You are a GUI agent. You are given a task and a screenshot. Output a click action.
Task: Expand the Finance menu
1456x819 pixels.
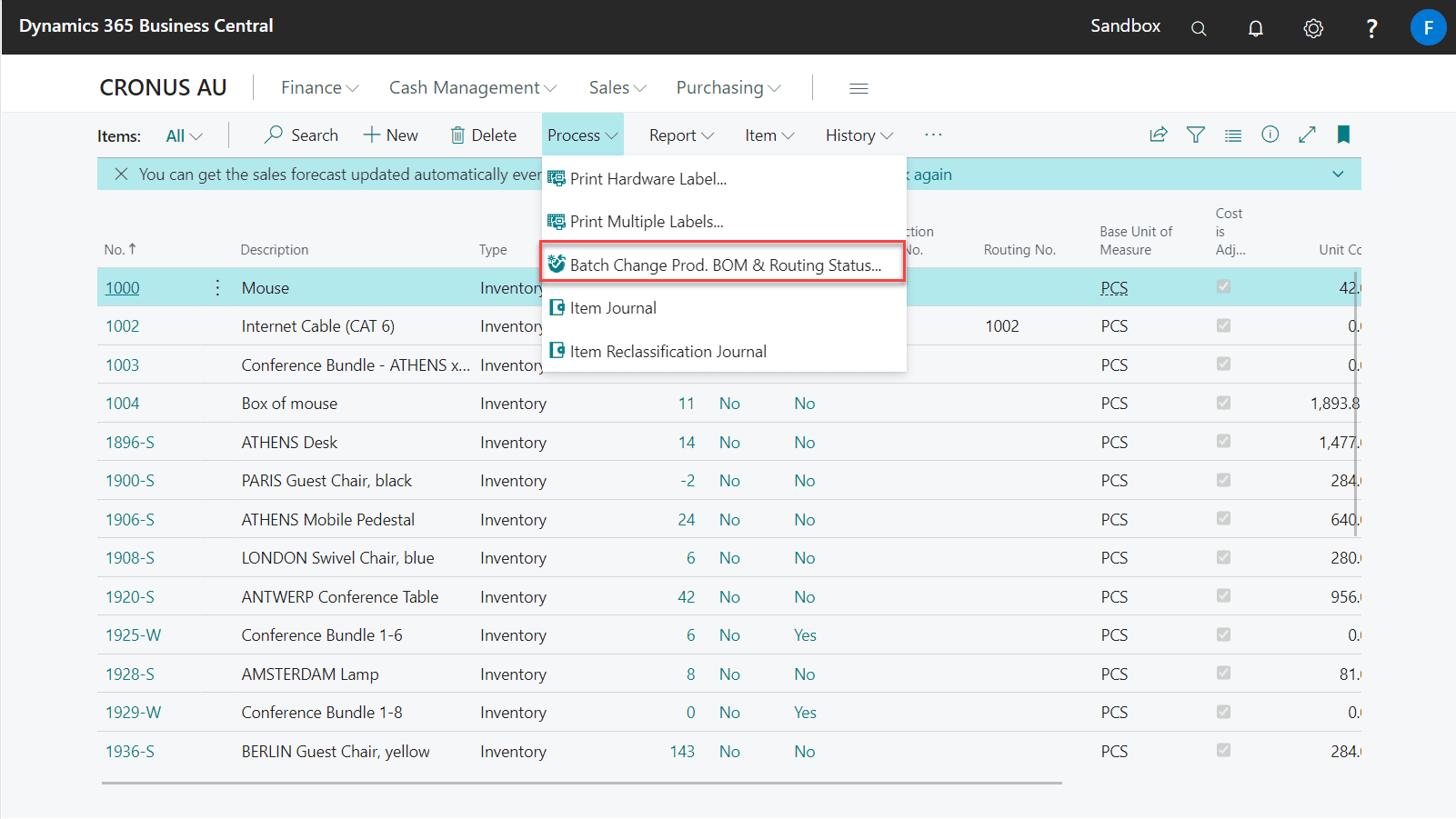319,87
